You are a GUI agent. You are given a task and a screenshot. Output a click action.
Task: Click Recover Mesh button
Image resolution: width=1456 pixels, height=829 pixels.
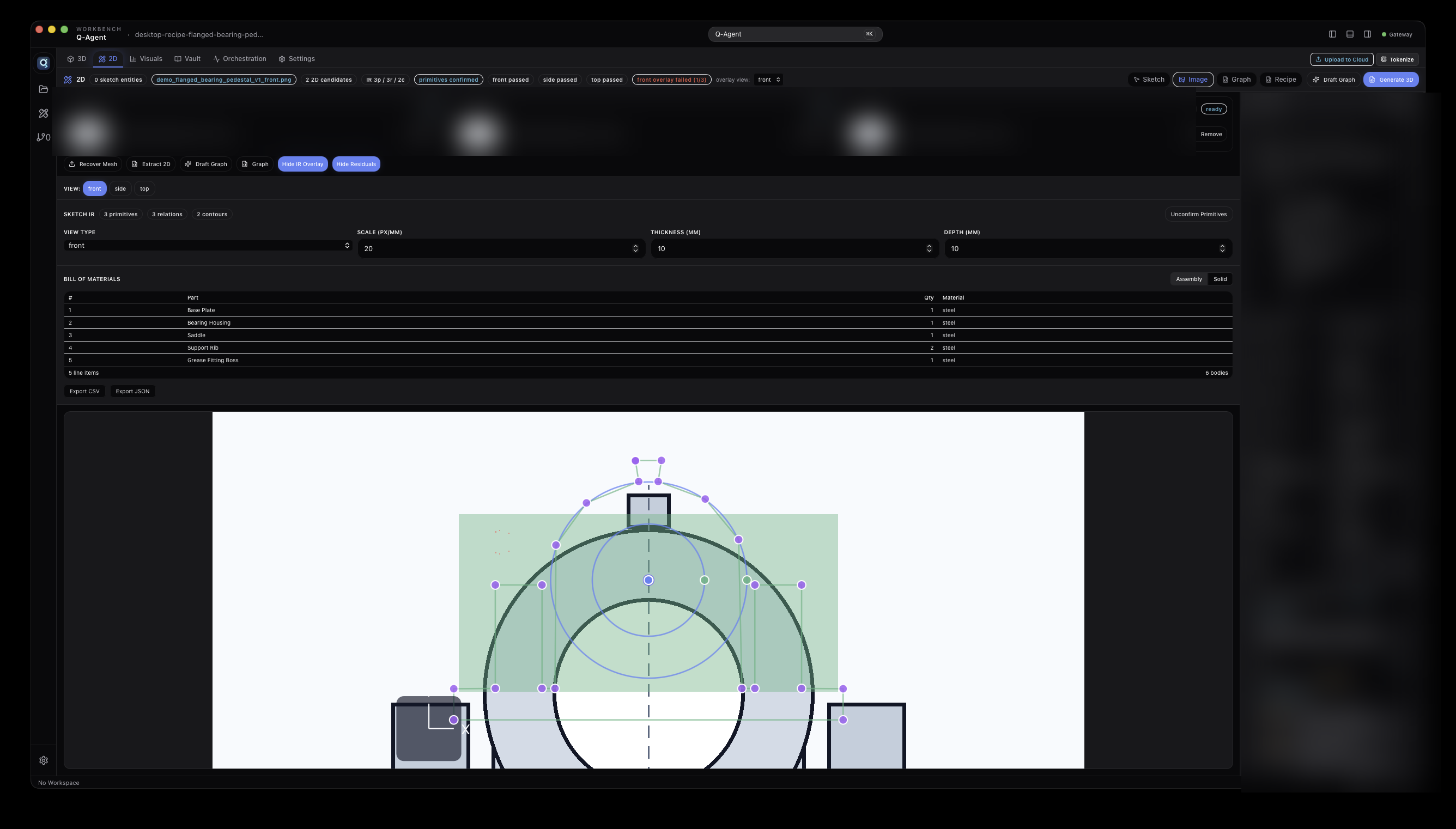click(93, 164)
